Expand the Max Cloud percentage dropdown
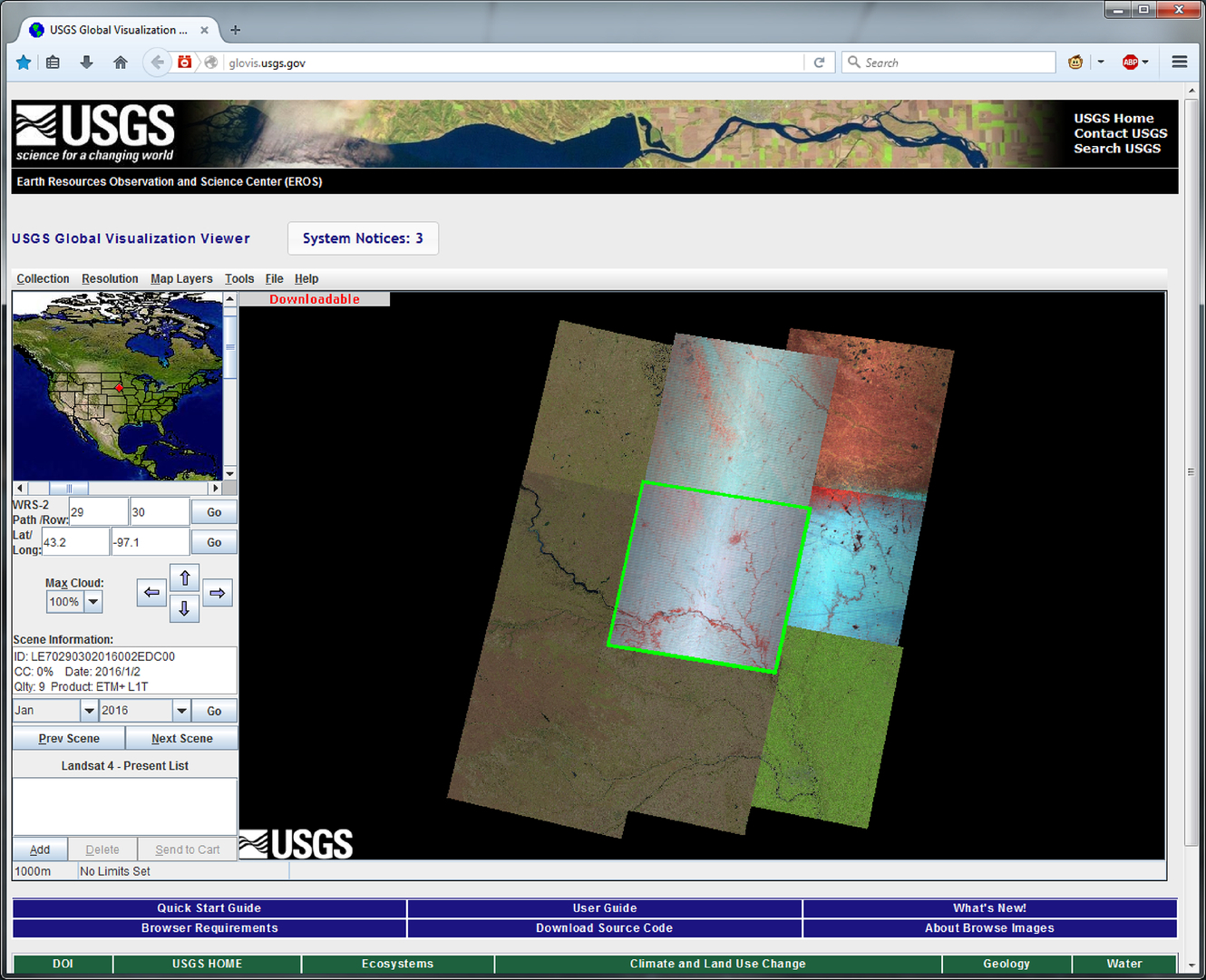Viewport: 1206px width, 980px height. pos(93,602)
